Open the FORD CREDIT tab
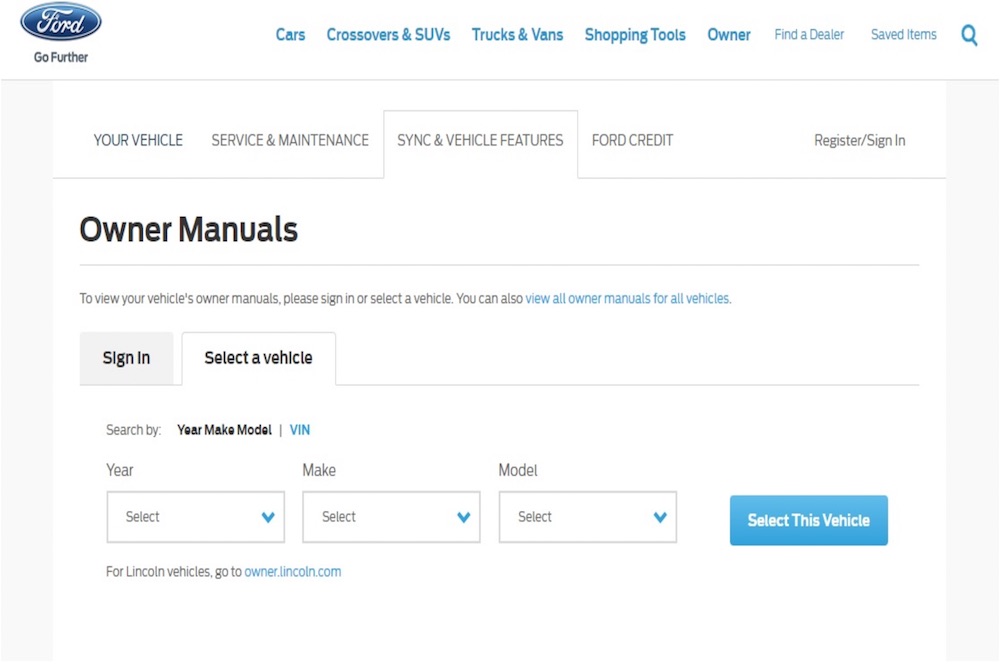This screenshot has width=1000, height=667. pos(632,140)
